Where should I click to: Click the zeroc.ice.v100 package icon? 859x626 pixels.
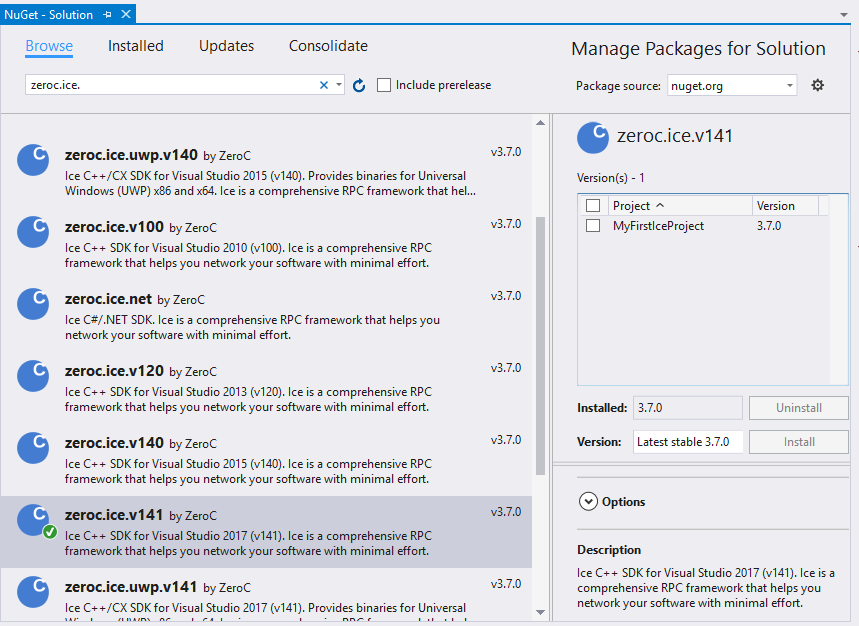(33, 232)
